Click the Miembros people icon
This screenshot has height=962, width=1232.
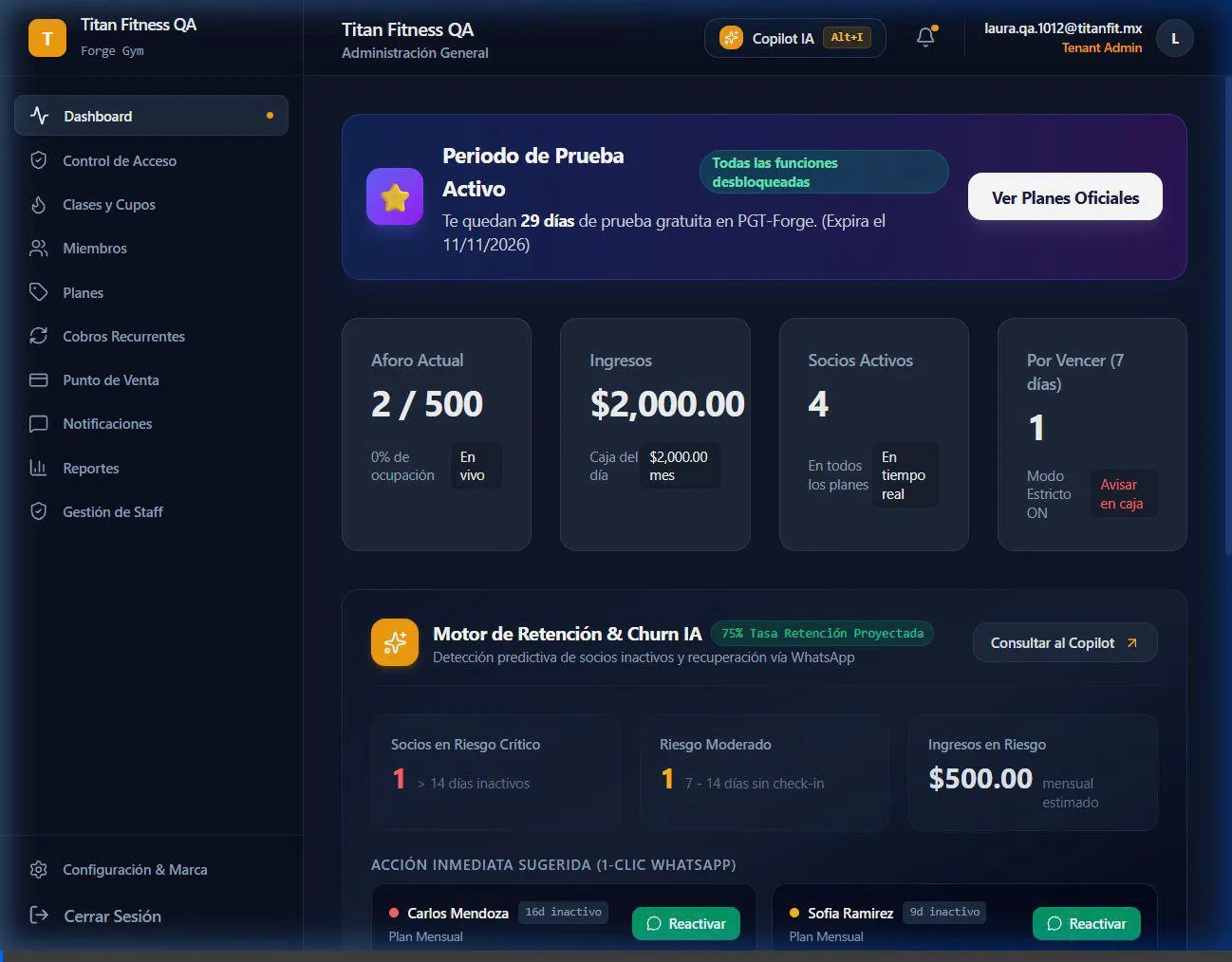pos(39,248)
